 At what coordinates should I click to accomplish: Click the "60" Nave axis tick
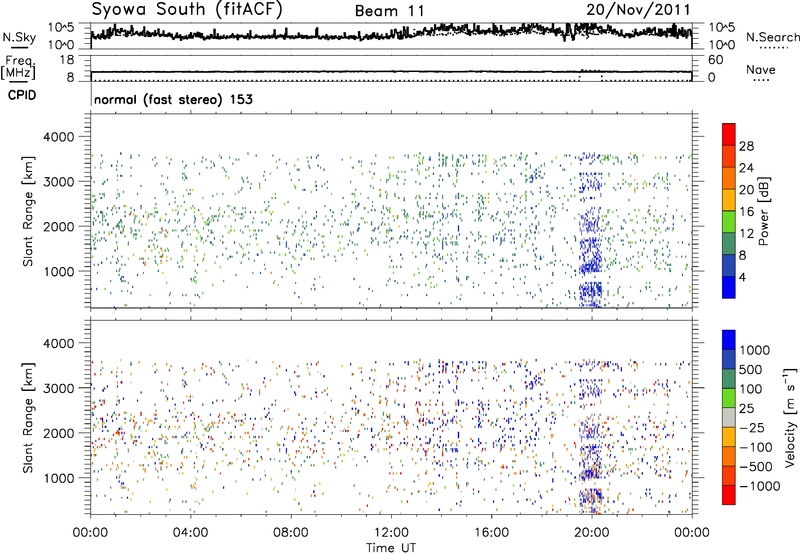tap(715, 60)
